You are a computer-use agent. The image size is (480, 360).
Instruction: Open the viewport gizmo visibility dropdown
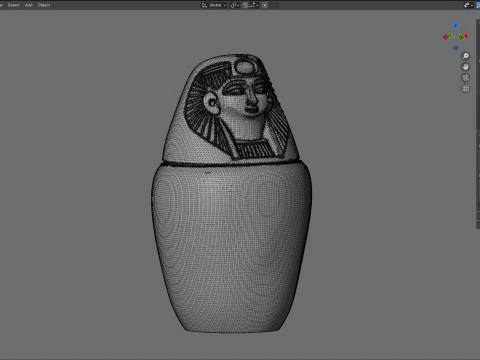(468, 5)
